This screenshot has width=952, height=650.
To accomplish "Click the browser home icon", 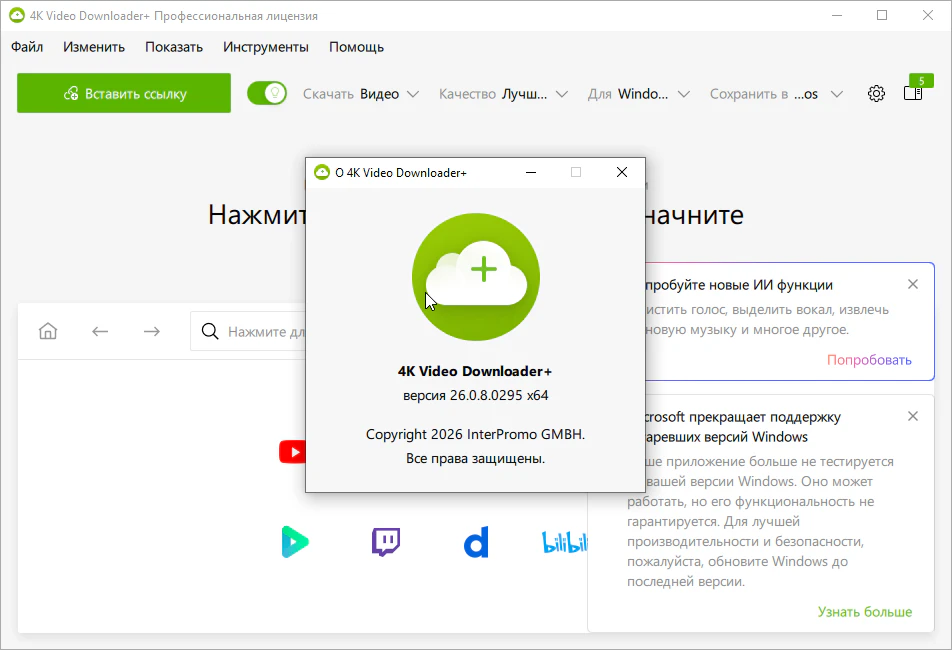I will click(48, 331).
